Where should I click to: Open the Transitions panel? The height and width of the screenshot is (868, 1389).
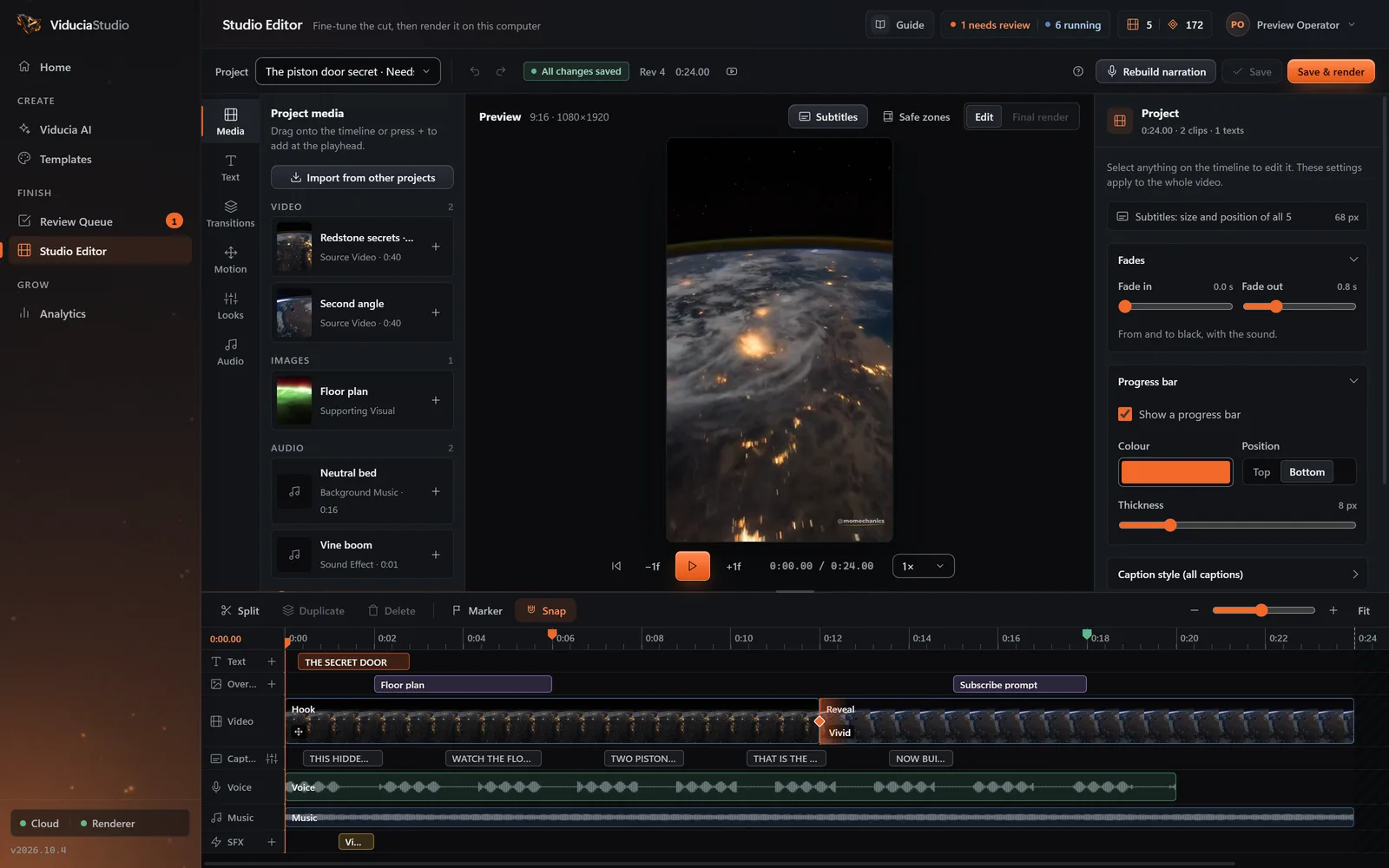tap(230, 214)
